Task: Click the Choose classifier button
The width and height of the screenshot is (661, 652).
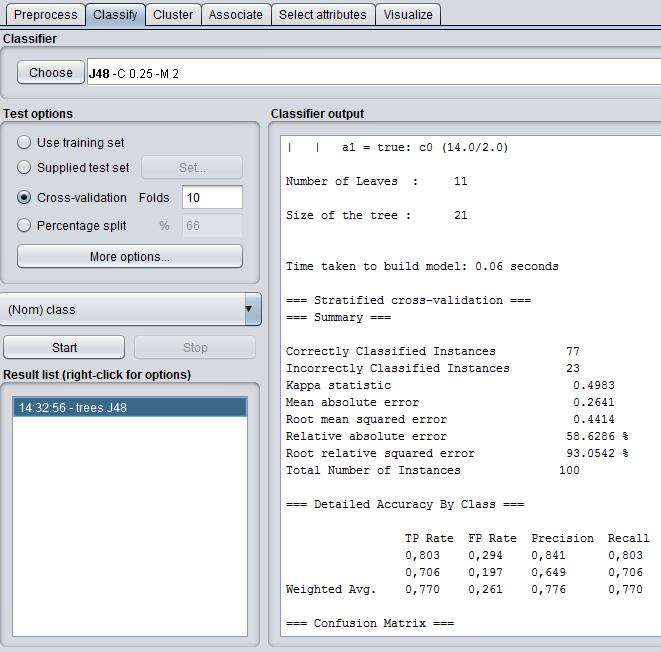Action: 51,72
